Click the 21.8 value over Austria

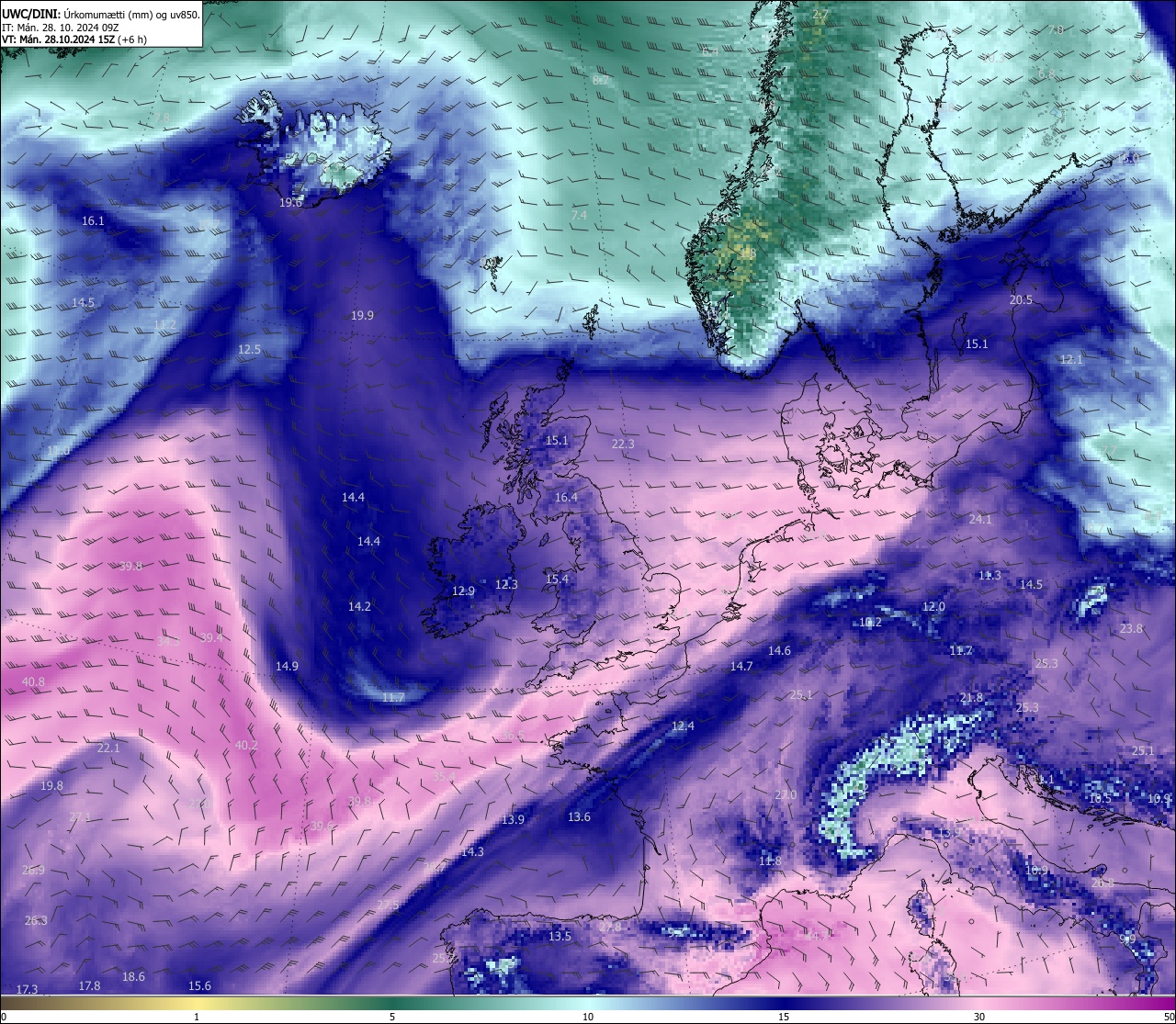click(971, 698)
